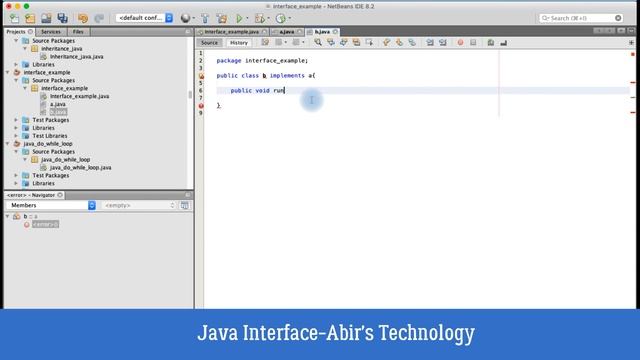Image resolution: width=640 pixels, height=360 pixels.
Task: Expand Test Libraries node
Action: [x=16, y=136]
